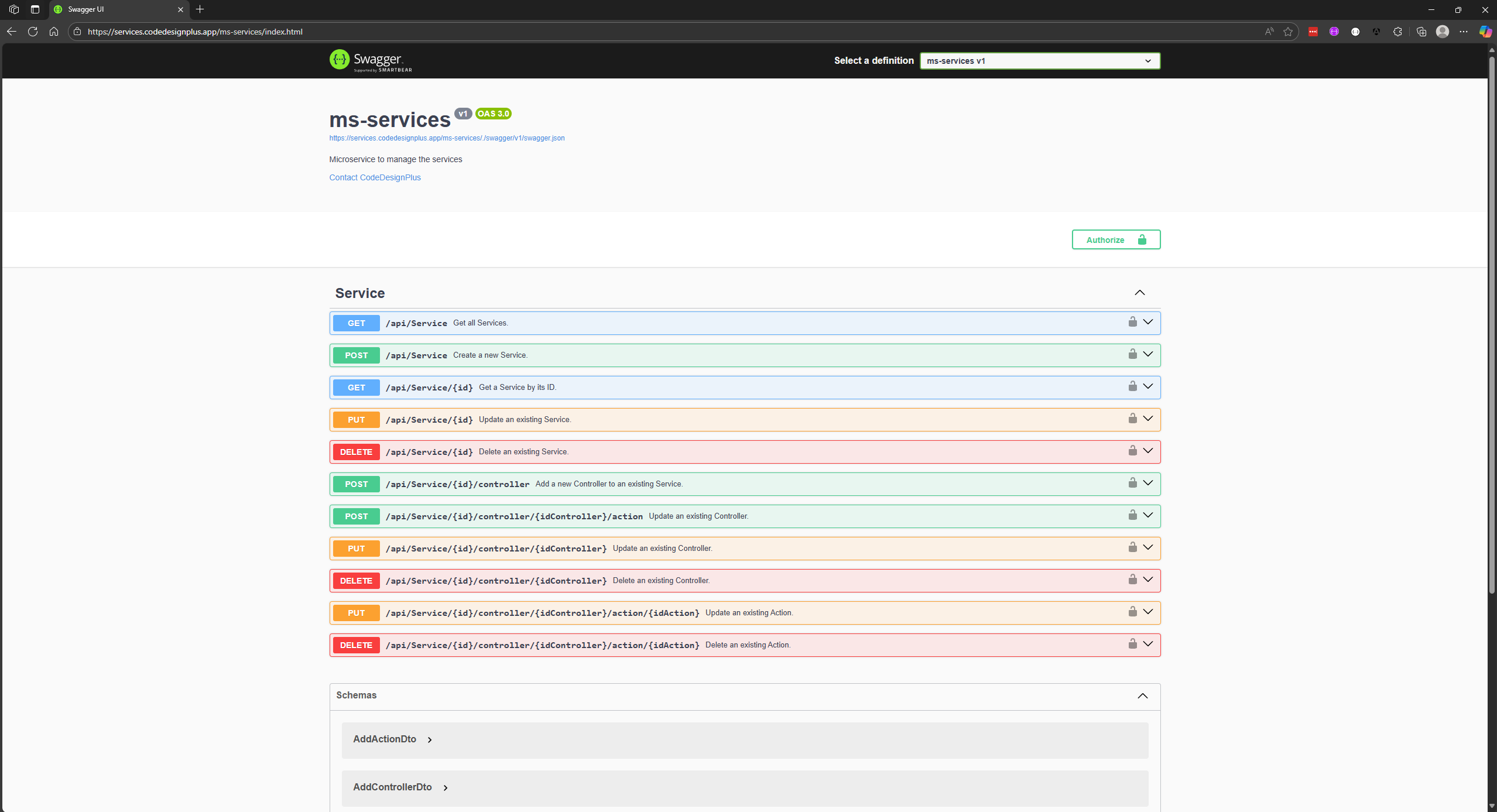Screen dimensions: 1497x812
Task: Click 'Microservice to manage the services' text
Action: click(x=395, y=159)
